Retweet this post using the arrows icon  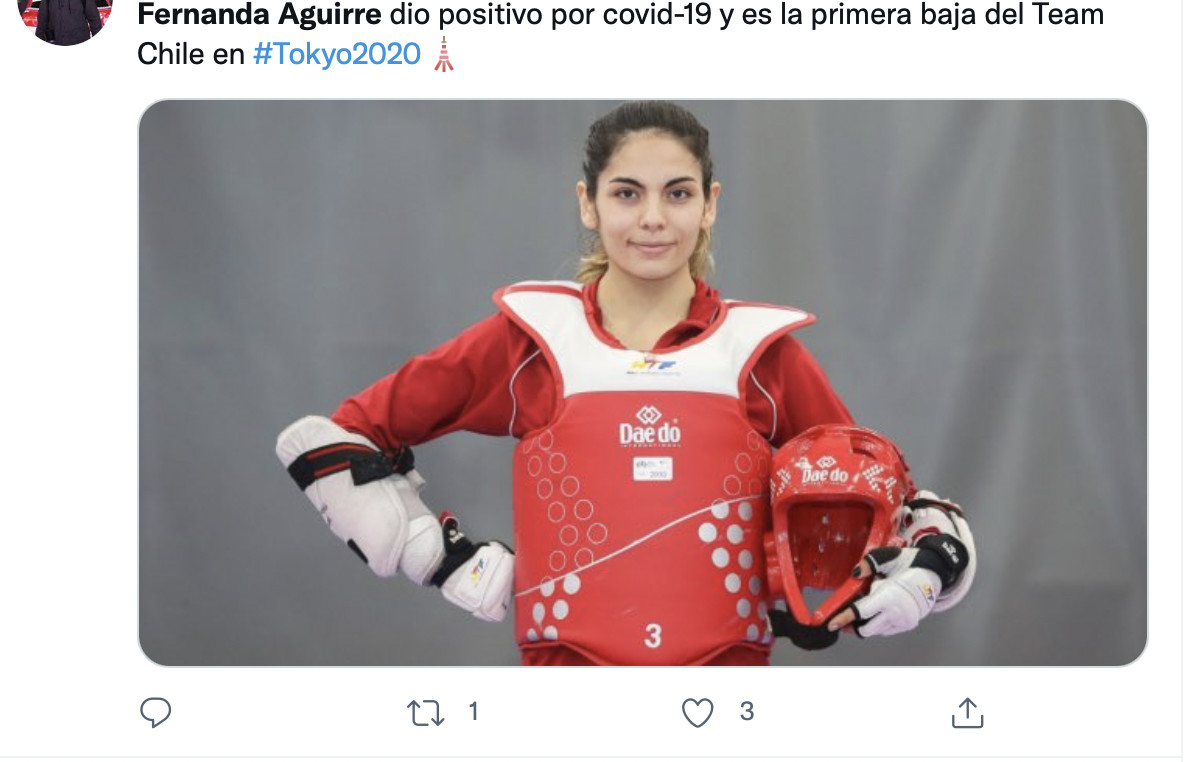[x=426, y=712]
